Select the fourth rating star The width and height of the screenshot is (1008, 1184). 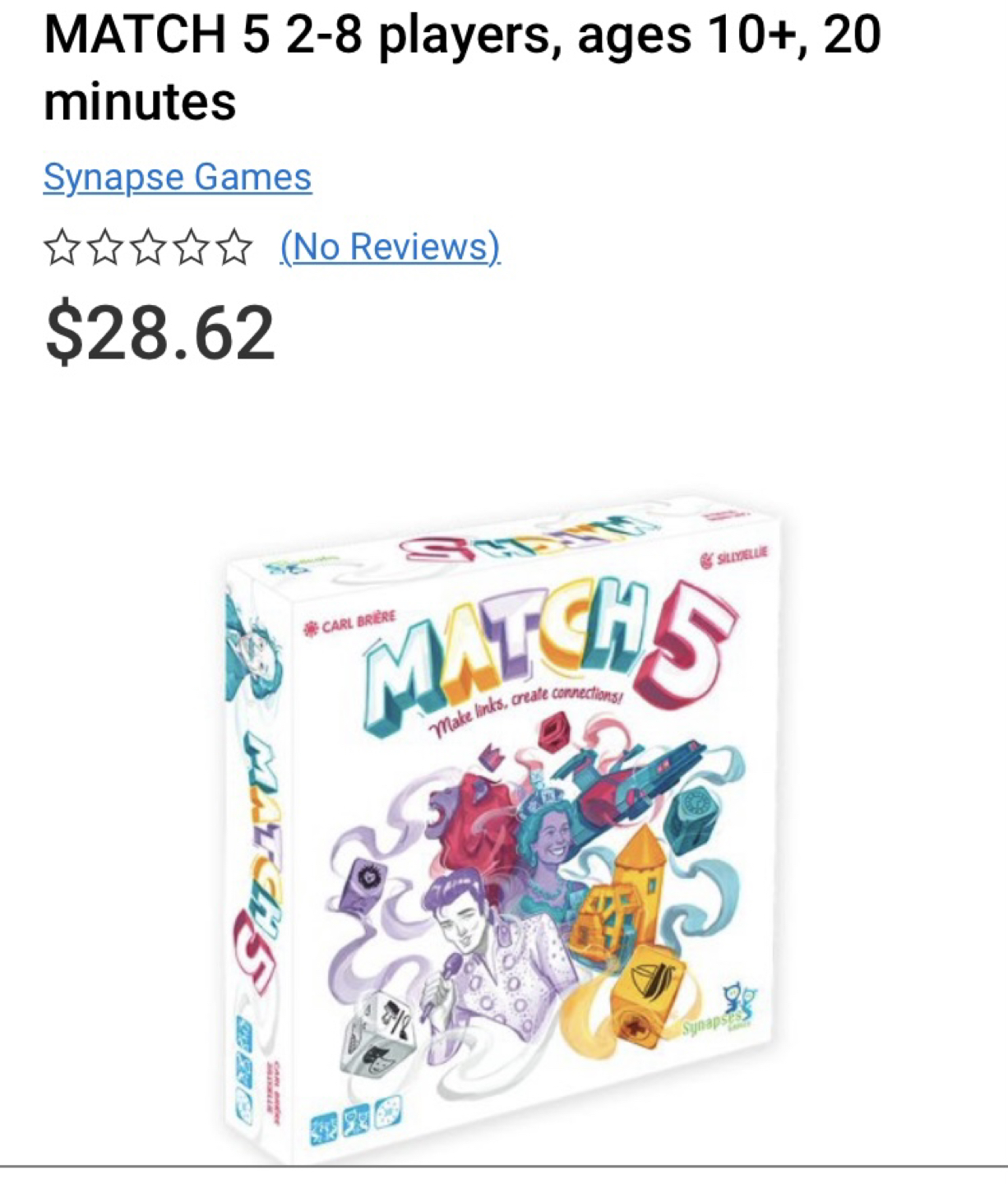click(192, 247)
